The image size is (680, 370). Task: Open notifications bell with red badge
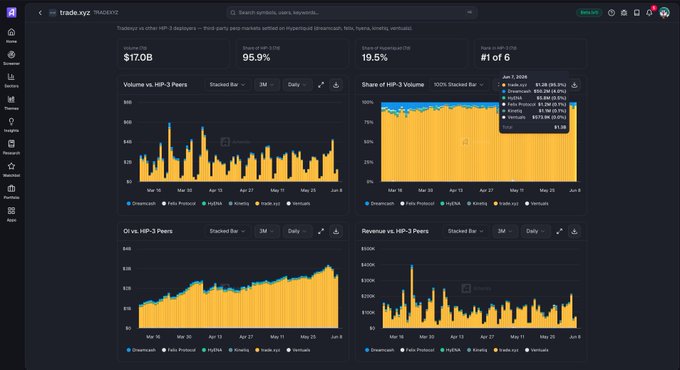click(x=649, y=13)
